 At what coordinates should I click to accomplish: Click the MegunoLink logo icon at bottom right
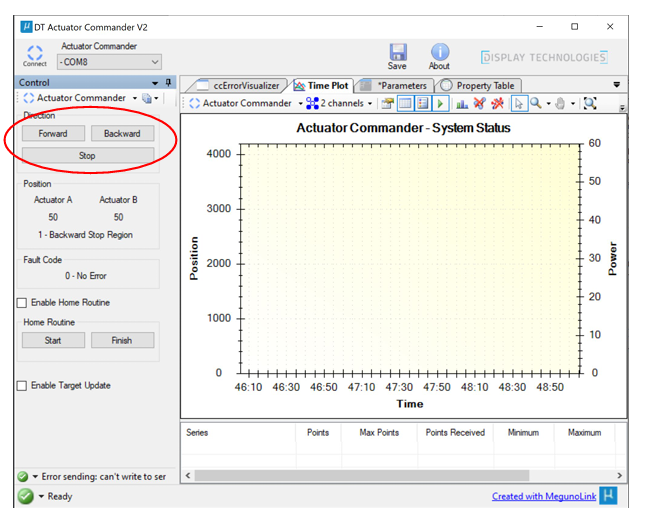tap(607, 496)
